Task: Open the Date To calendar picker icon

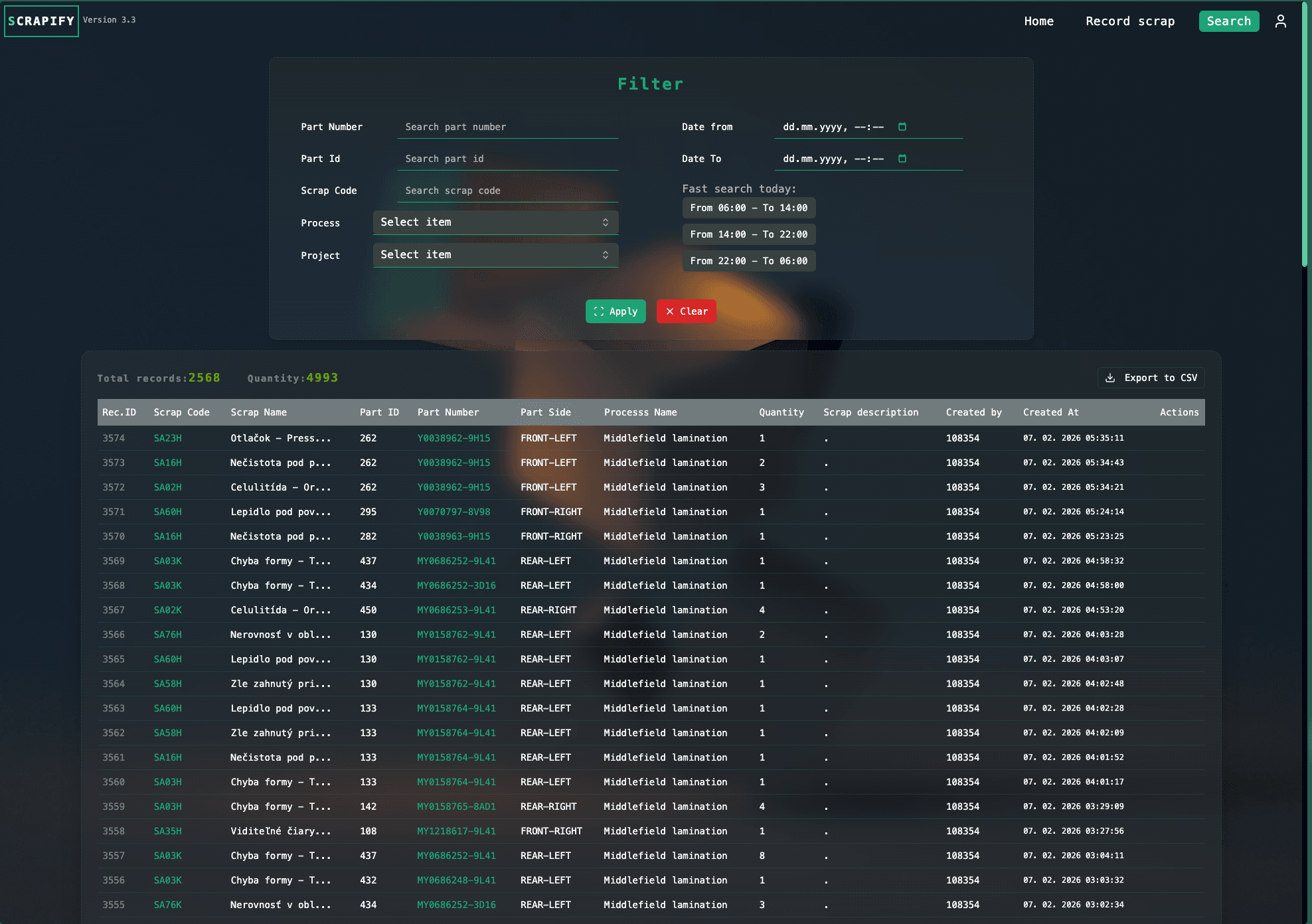Action: click(x=902, y=159)
